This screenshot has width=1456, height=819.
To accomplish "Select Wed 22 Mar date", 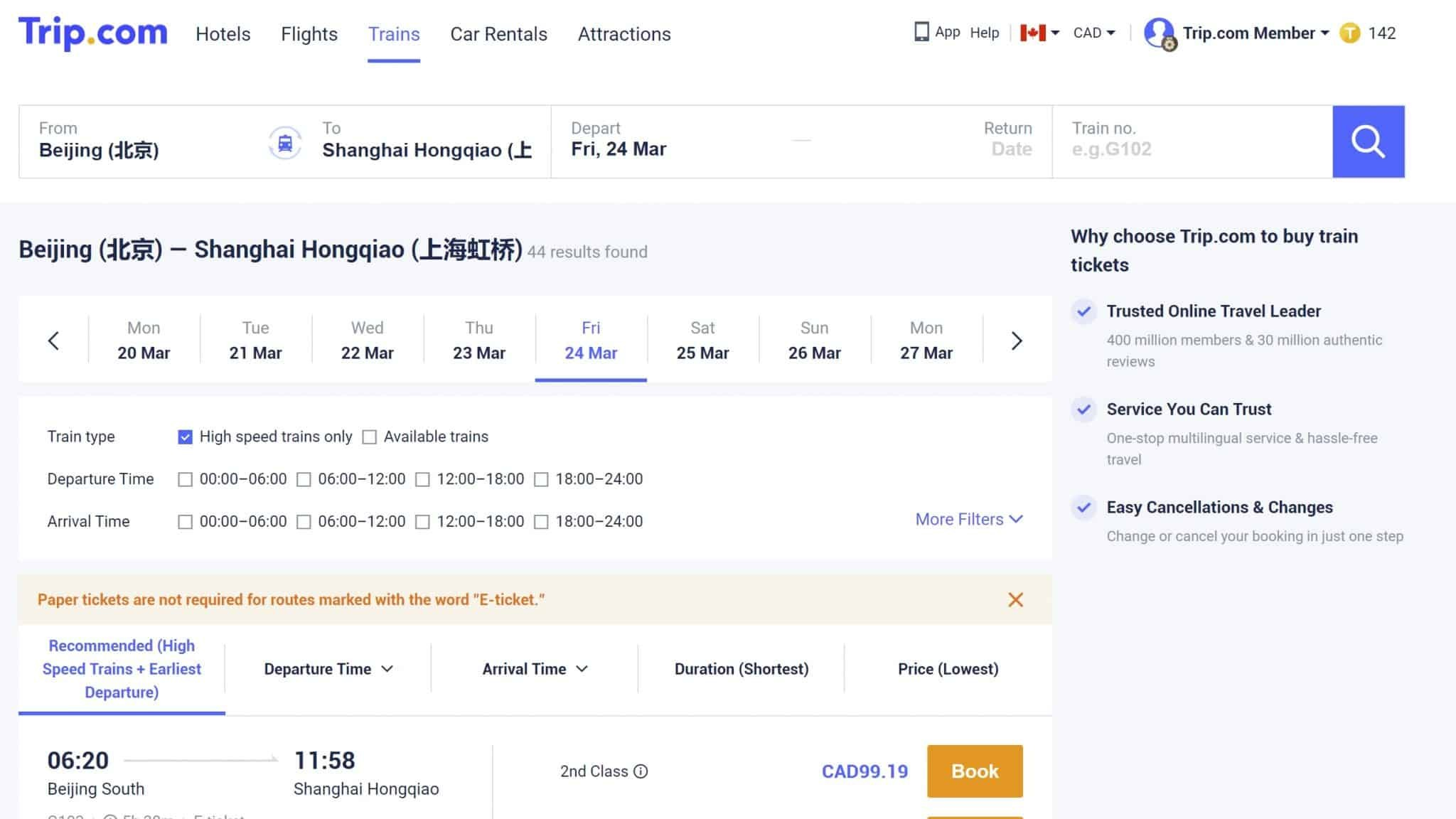I will coord(367,341).
